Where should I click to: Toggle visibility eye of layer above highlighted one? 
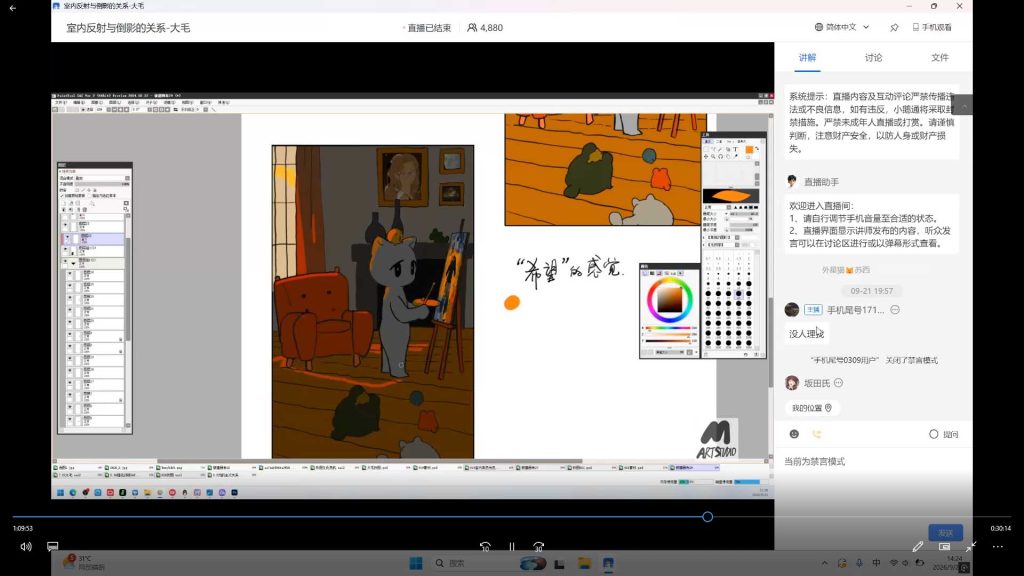point(67,225)
